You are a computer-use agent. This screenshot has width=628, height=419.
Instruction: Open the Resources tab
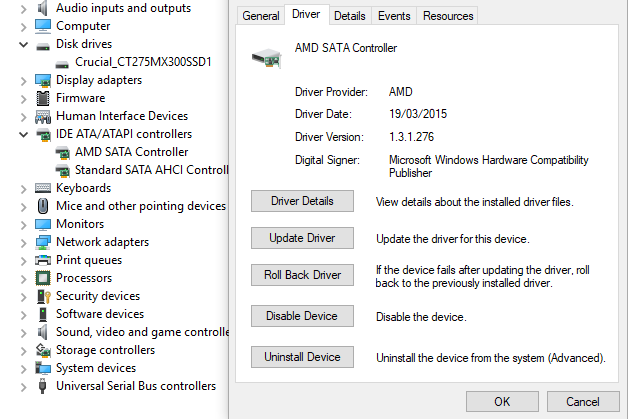[x=448, y=16]
